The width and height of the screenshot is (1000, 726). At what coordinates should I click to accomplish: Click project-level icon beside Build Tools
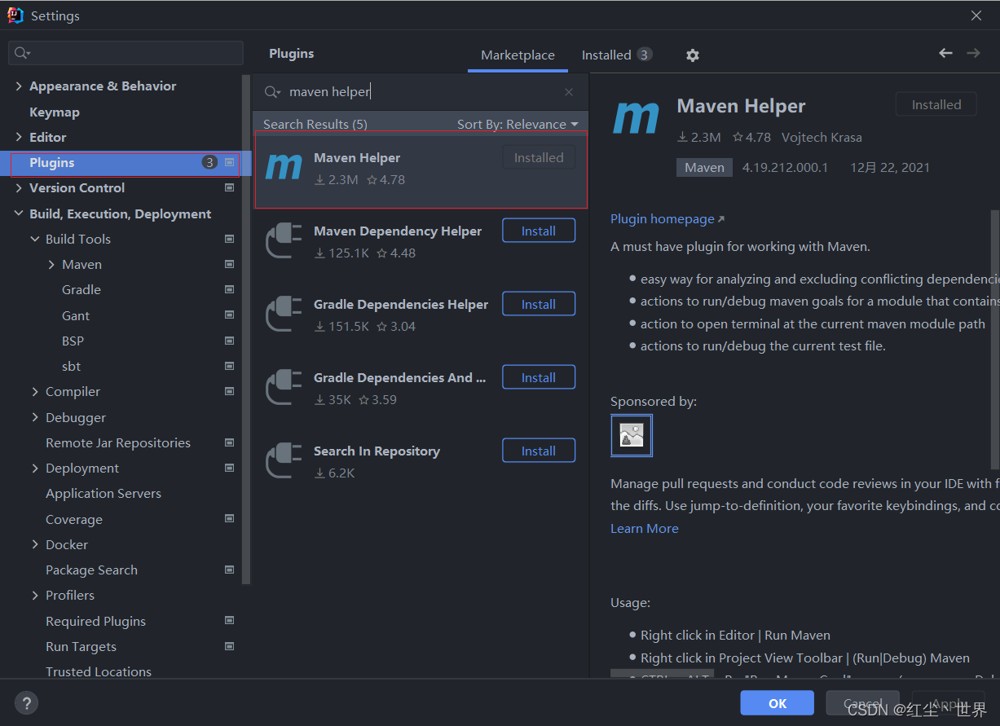[x=230, y=239]
